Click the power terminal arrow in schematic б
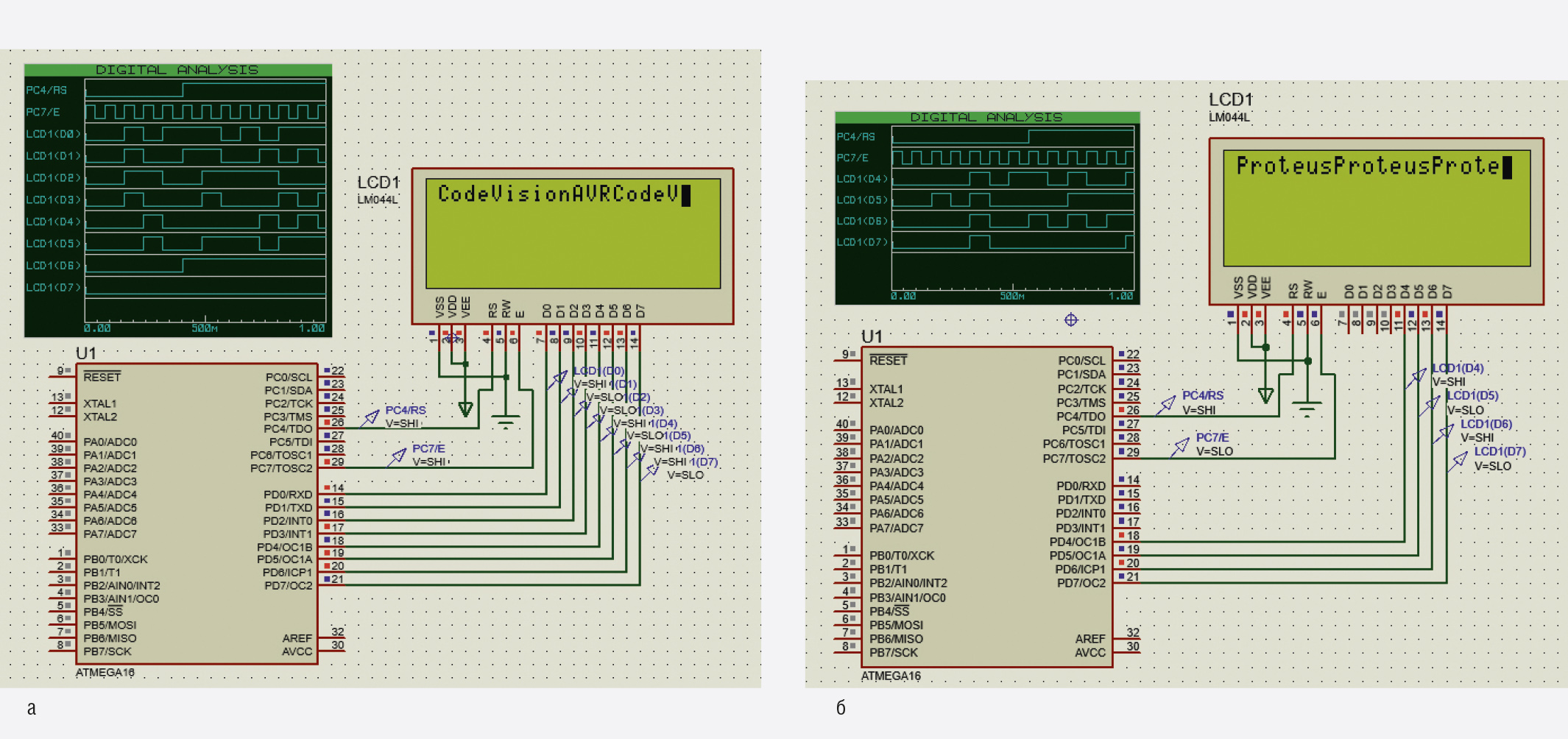Image resolution: width=1568 pixels, height=739 pixels. point(1265,395)
